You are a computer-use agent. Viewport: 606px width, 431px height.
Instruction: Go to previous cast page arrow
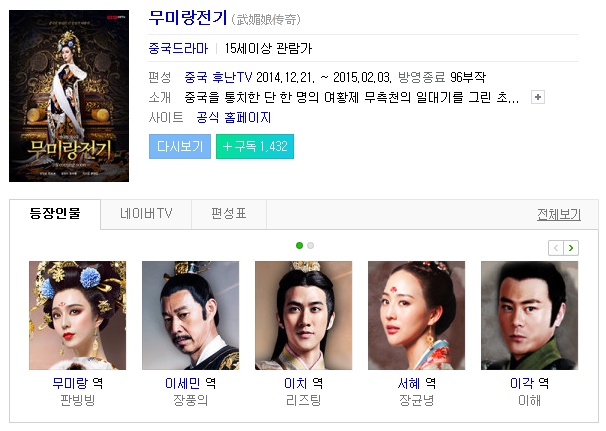click(556, 248)
